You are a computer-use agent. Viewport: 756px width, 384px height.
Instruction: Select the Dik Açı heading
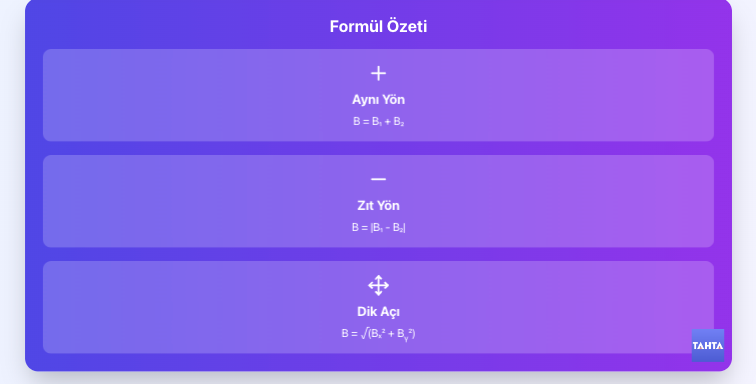click(378, 312)
